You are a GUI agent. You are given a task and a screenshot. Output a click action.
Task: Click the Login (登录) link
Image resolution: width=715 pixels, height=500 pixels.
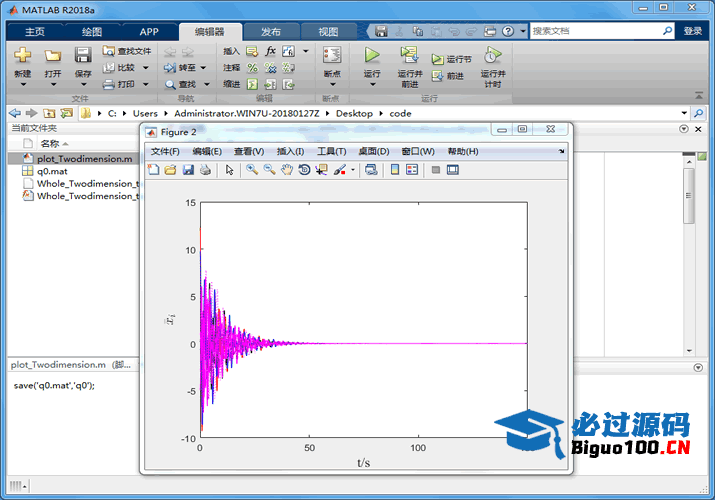point(693,31)
